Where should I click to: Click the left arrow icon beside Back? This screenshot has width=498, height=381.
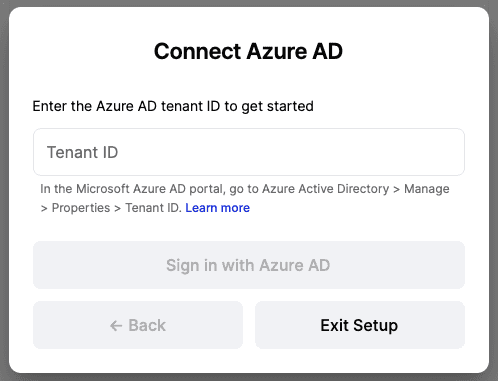(116, 326)
